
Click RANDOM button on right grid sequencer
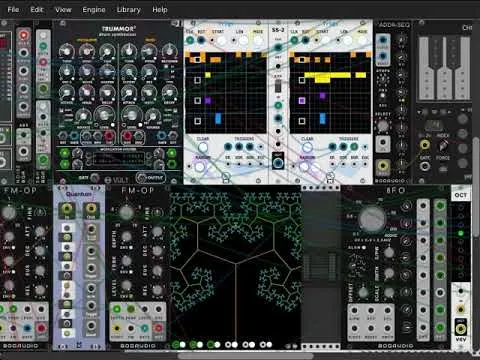304,167
